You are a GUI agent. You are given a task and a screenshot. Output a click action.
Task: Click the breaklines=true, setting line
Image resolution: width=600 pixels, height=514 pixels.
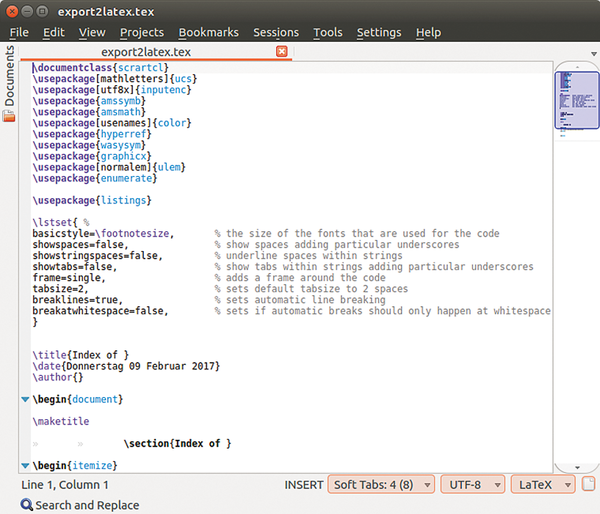click(77, 300)
